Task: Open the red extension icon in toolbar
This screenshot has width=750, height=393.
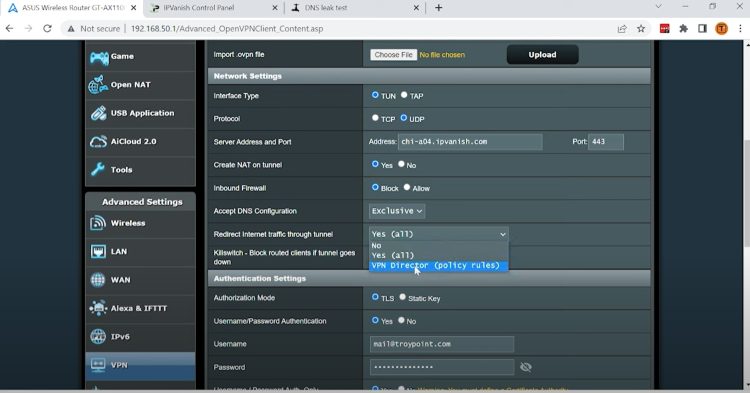Action: click(664, 29)
